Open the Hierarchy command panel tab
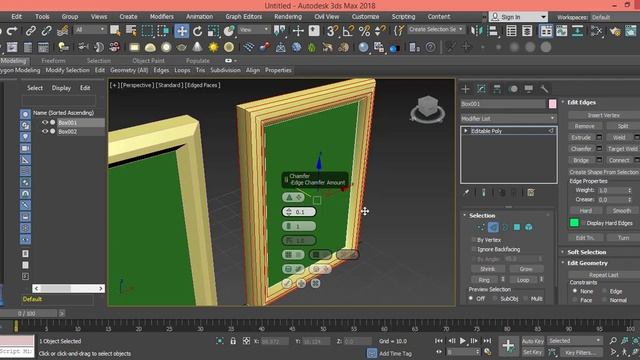640x360 pixels. pos(497,89)
